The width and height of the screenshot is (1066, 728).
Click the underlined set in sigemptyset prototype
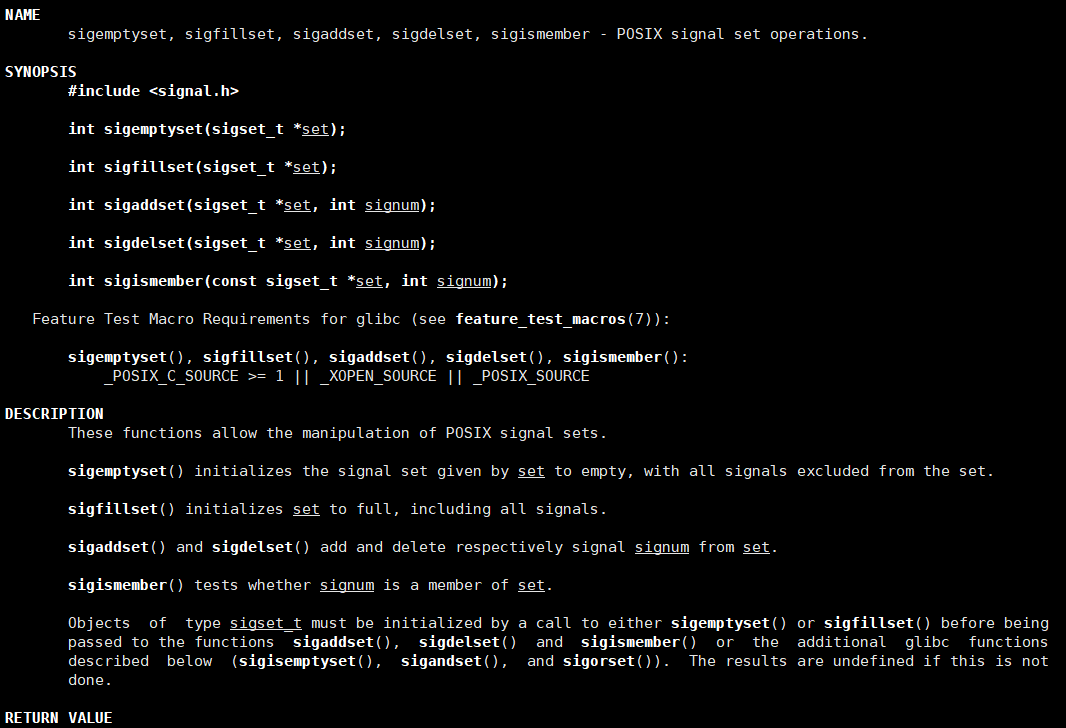(x=315, y=129)
